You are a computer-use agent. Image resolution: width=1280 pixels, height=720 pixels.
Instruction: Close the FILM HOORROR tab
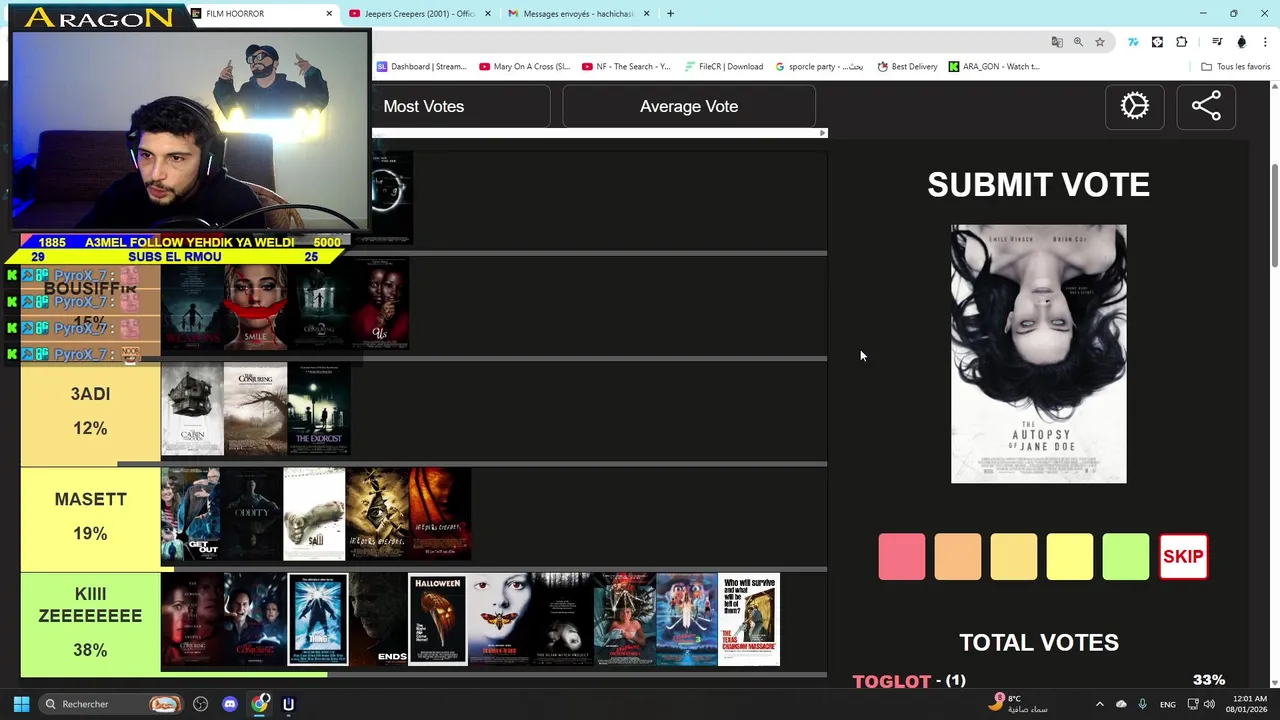coord(329,14)
